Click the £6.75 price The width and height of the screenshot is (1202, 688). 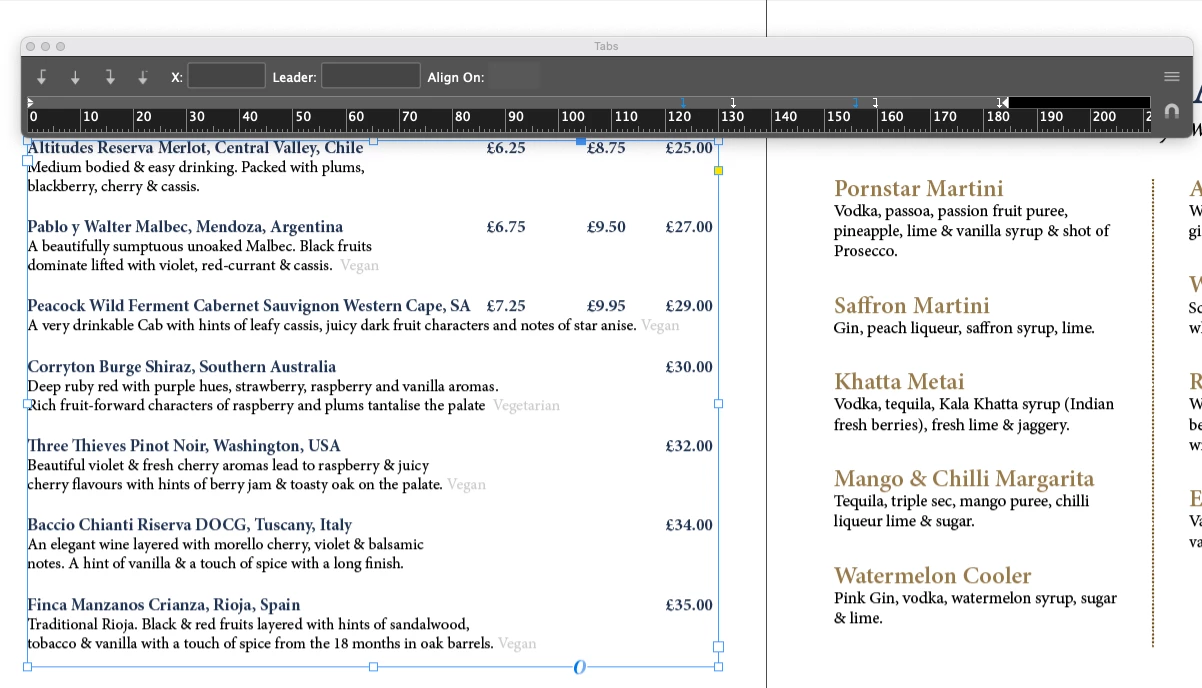506,226
